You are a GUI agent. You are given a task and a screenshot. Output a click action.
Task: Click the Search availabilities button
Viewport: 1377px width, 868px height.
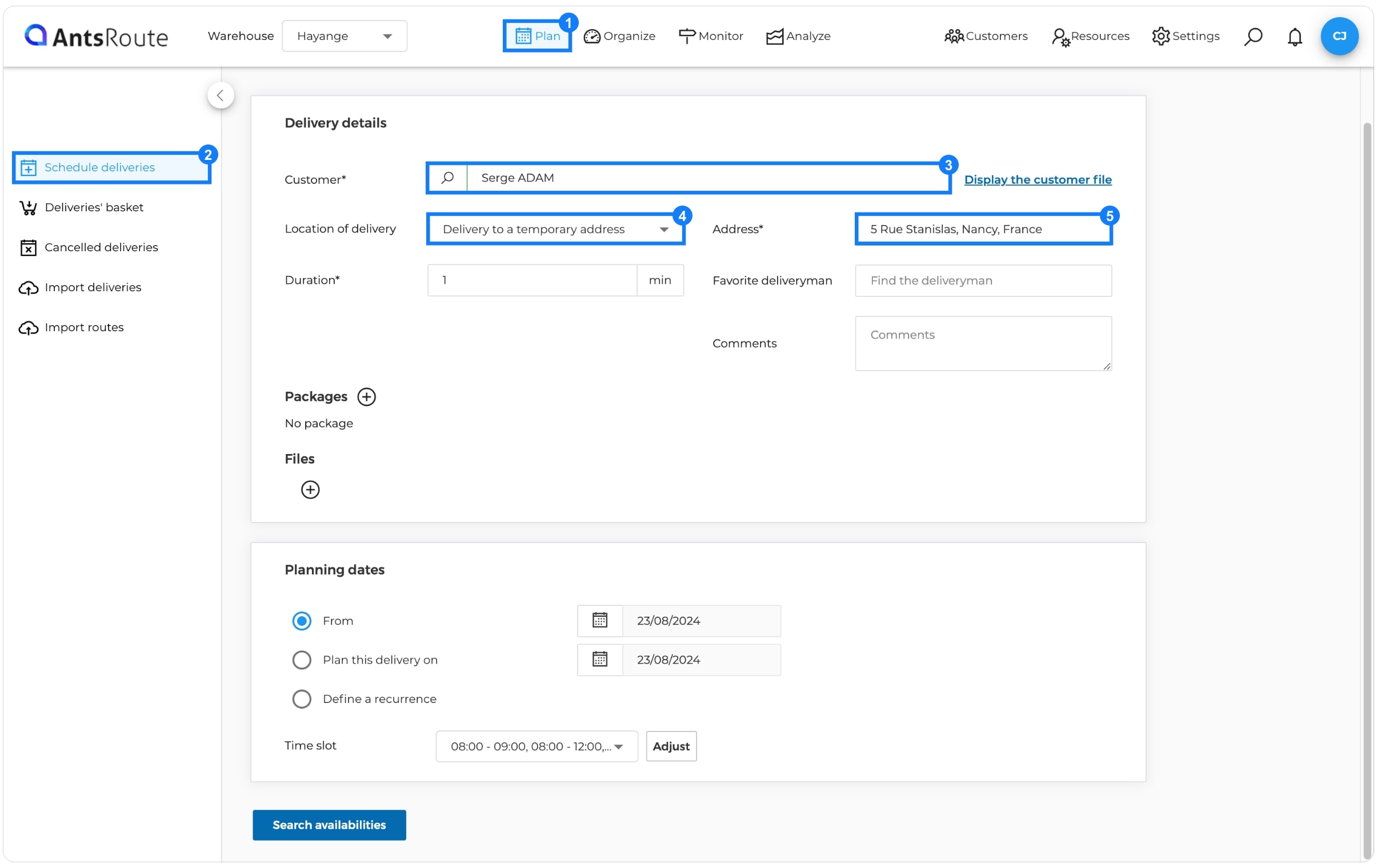pos(329,825)
